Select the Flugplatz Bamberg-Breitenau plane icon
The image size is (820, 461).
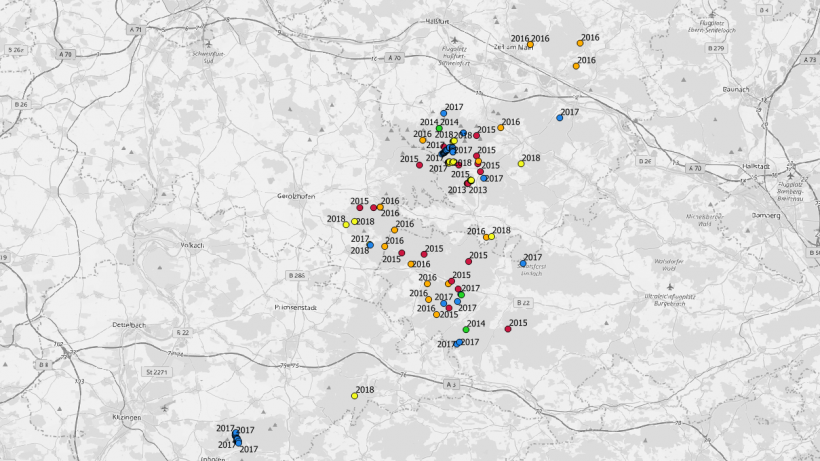click(x=791, y=176)
